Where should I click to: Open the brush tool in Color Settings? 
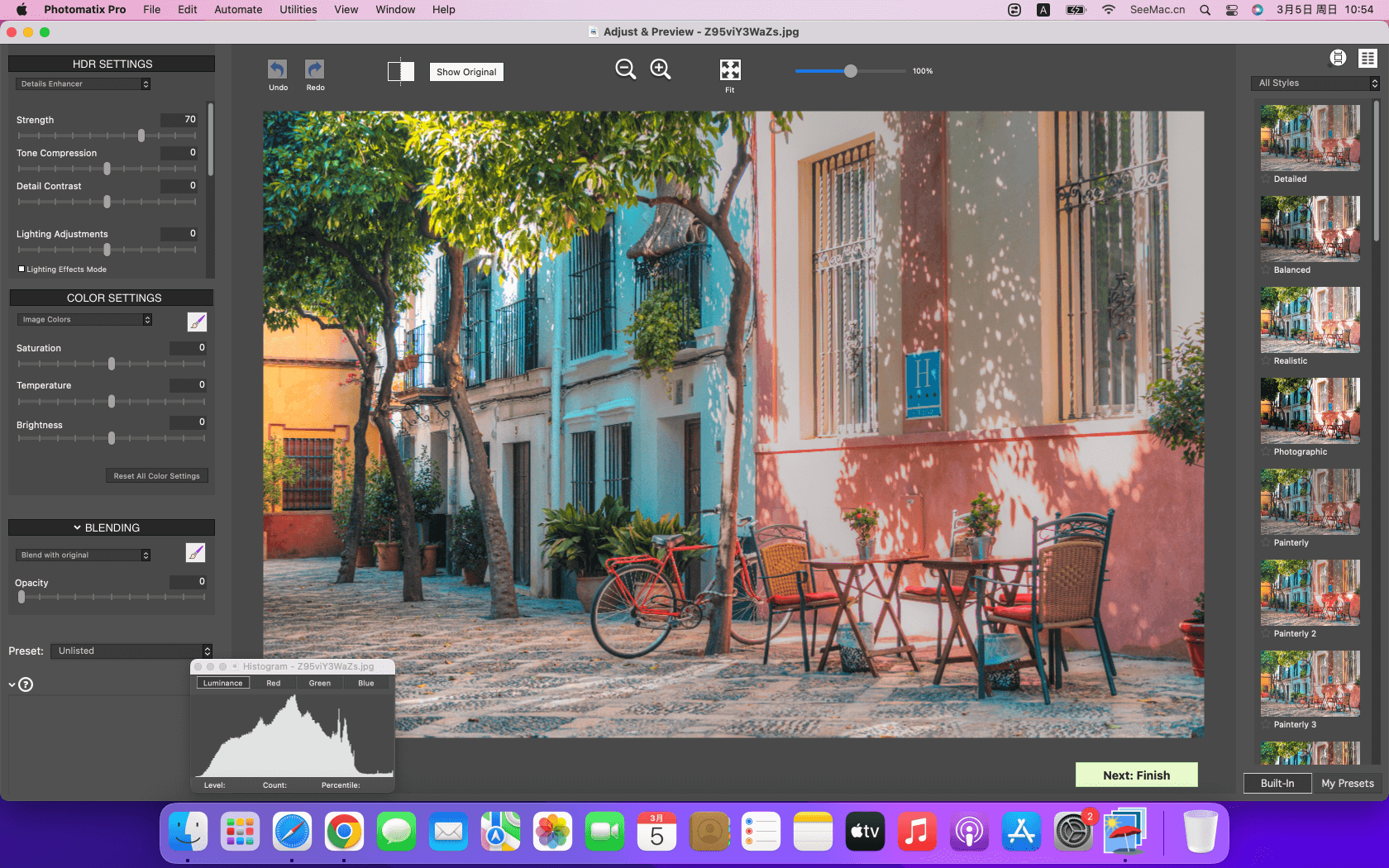pos(197,322)
